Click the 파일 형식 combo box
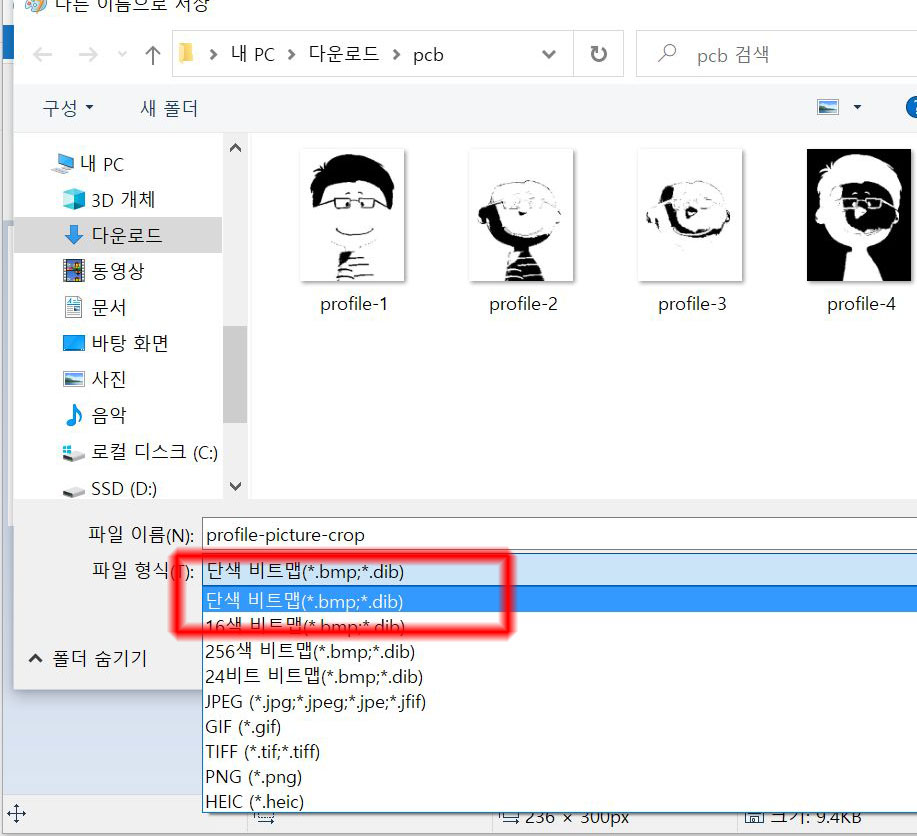The height and width of the screenshot is (836, 917). tap(560, 570)
